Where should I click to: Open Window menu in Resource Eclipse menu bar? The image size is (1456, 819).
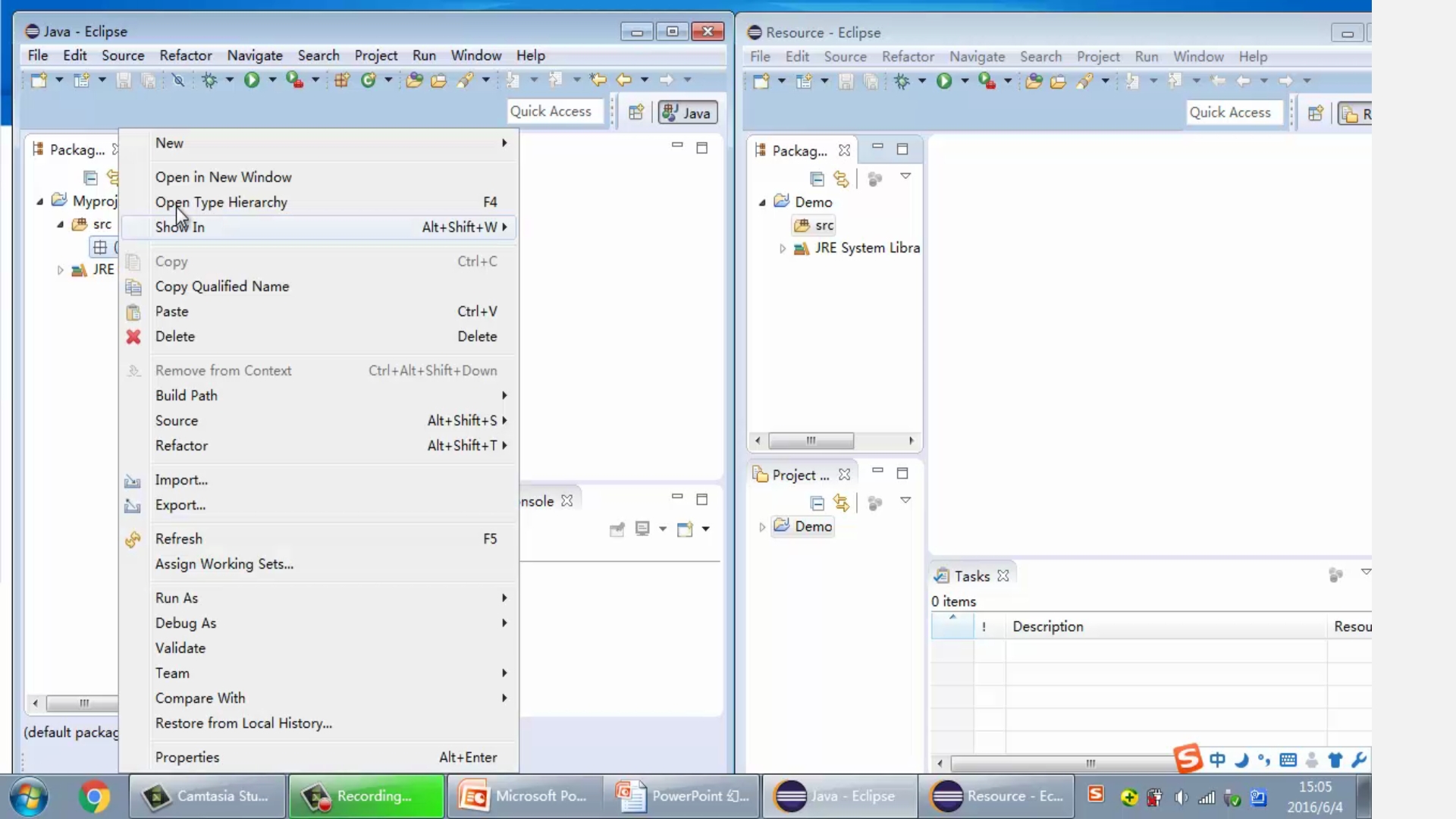click(1198, 57)
